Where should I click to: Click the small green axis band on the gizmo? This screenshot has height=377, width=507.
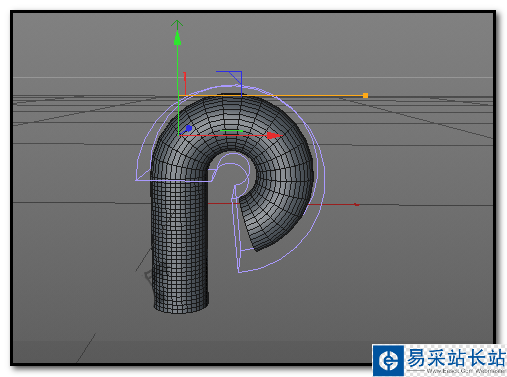pyautogui.click(x=231, y=131)
